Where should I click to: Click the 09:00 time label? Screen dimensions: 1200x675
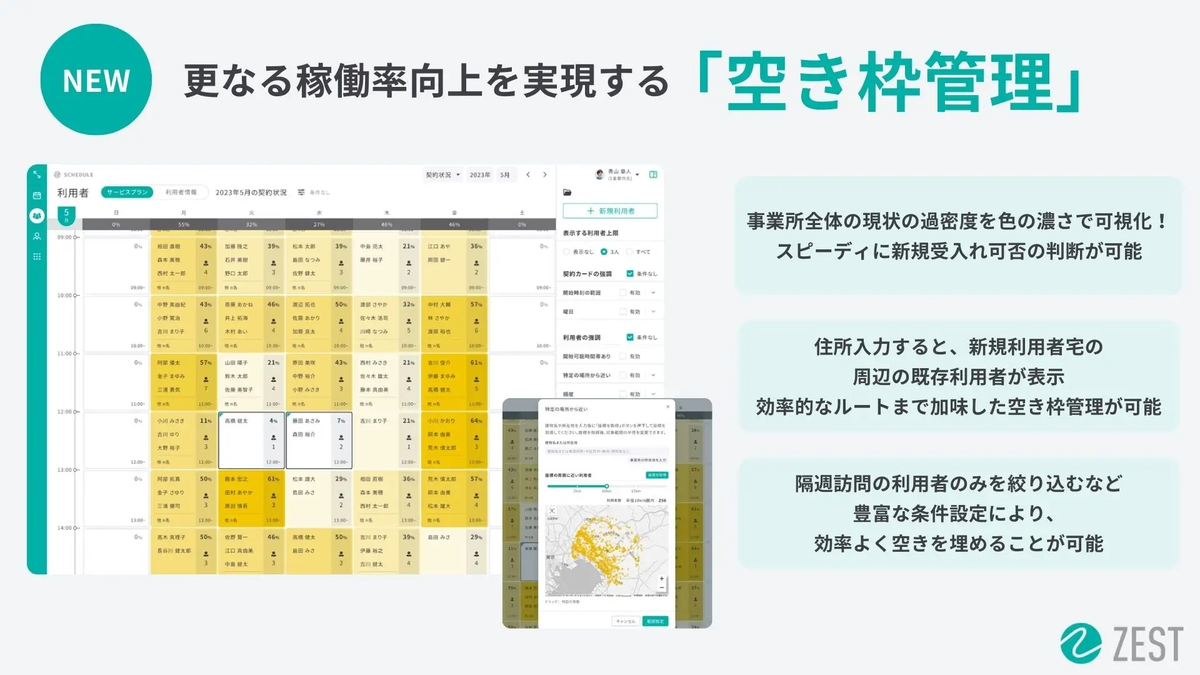(x=67, y=238)
